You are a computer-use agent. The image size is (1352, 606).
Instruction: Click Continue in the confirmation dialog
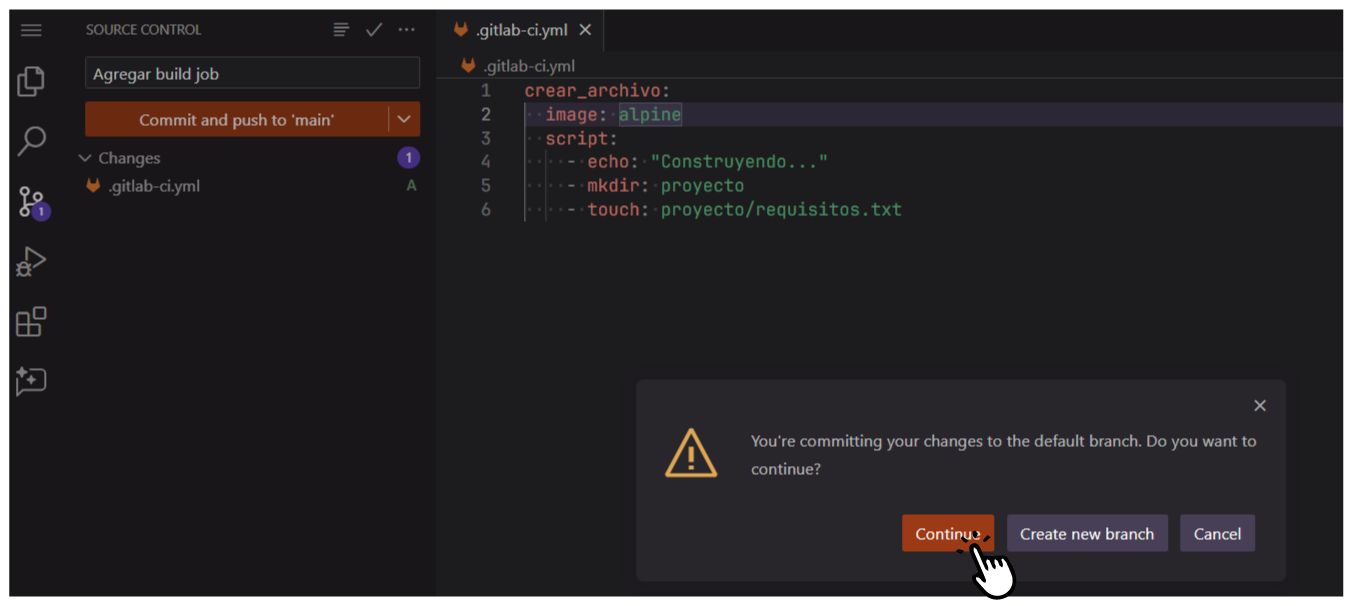pos(946,533)
